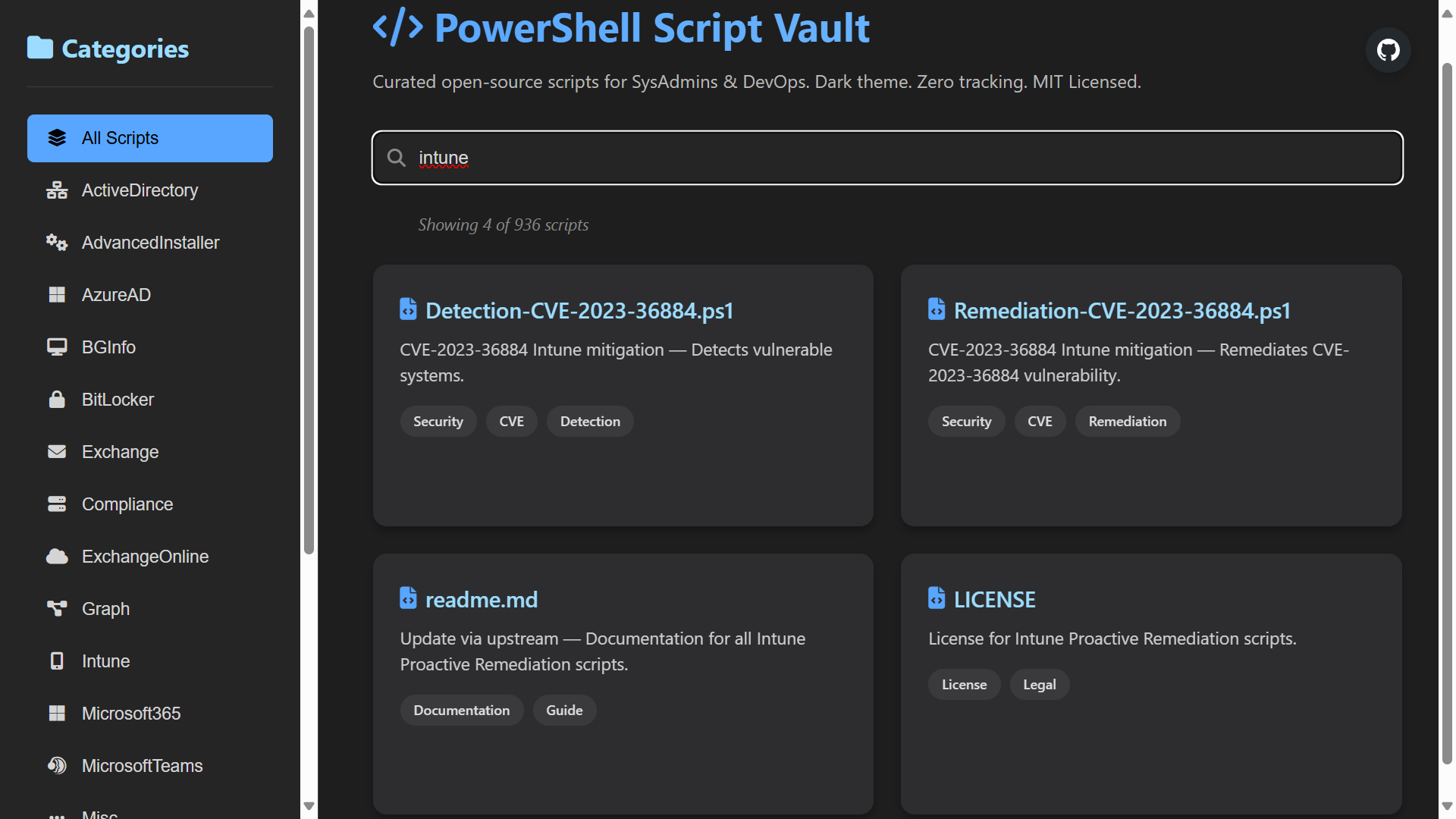Click file icon beside readme.md title
This screenshot has width=1456, height=819.
(408, 598)
